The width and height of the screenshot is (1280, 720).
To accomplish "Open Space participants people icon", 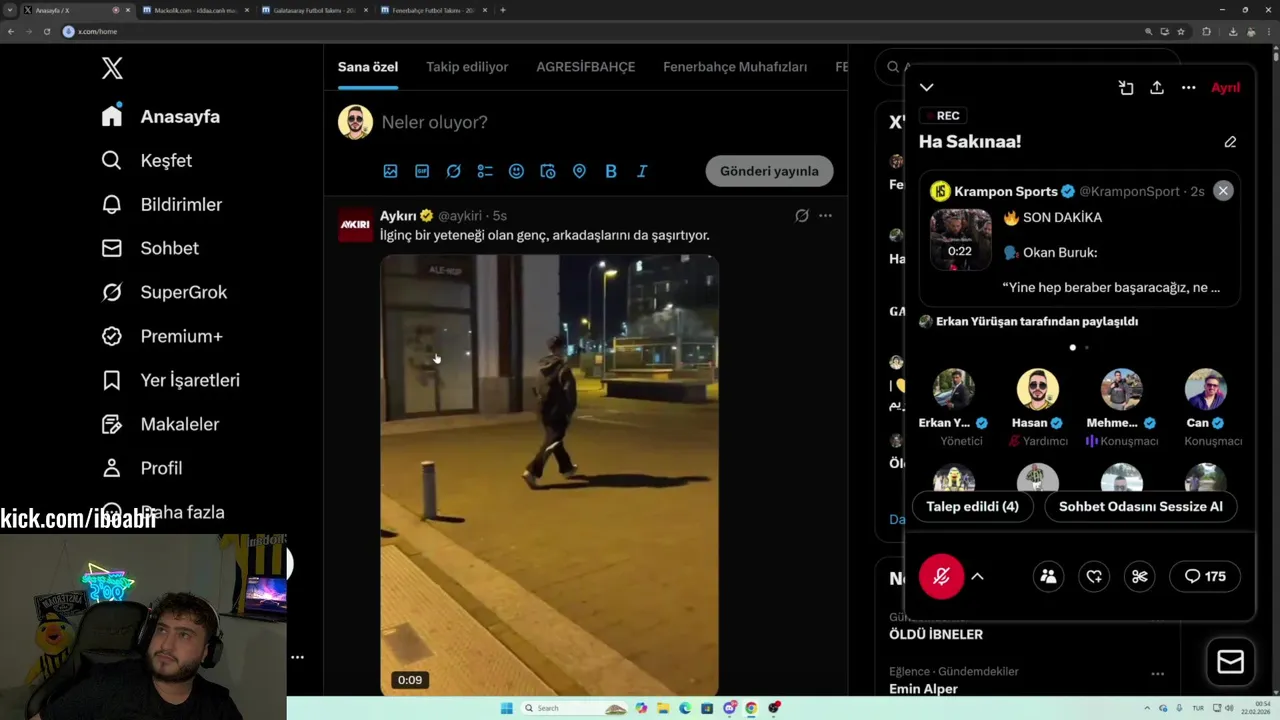I will click(x=1048, y=576).
